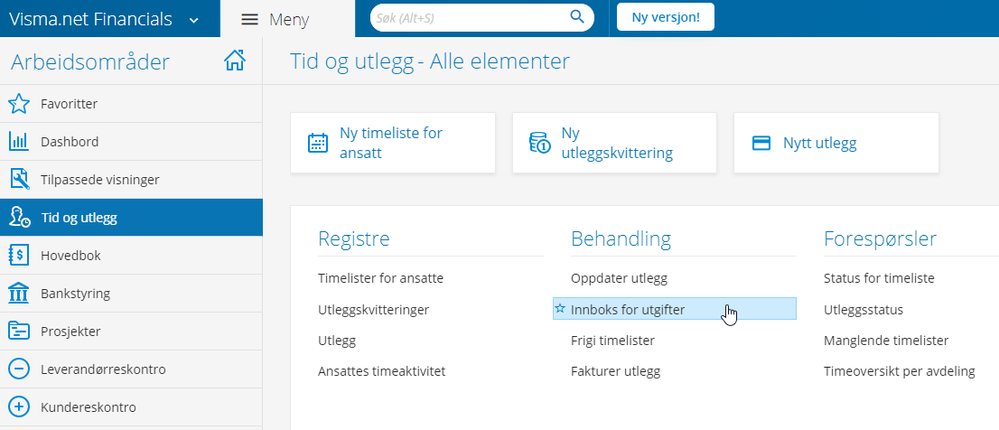Click the Bankstyring bank icon
999x430 pixels.
click(18, 294)
